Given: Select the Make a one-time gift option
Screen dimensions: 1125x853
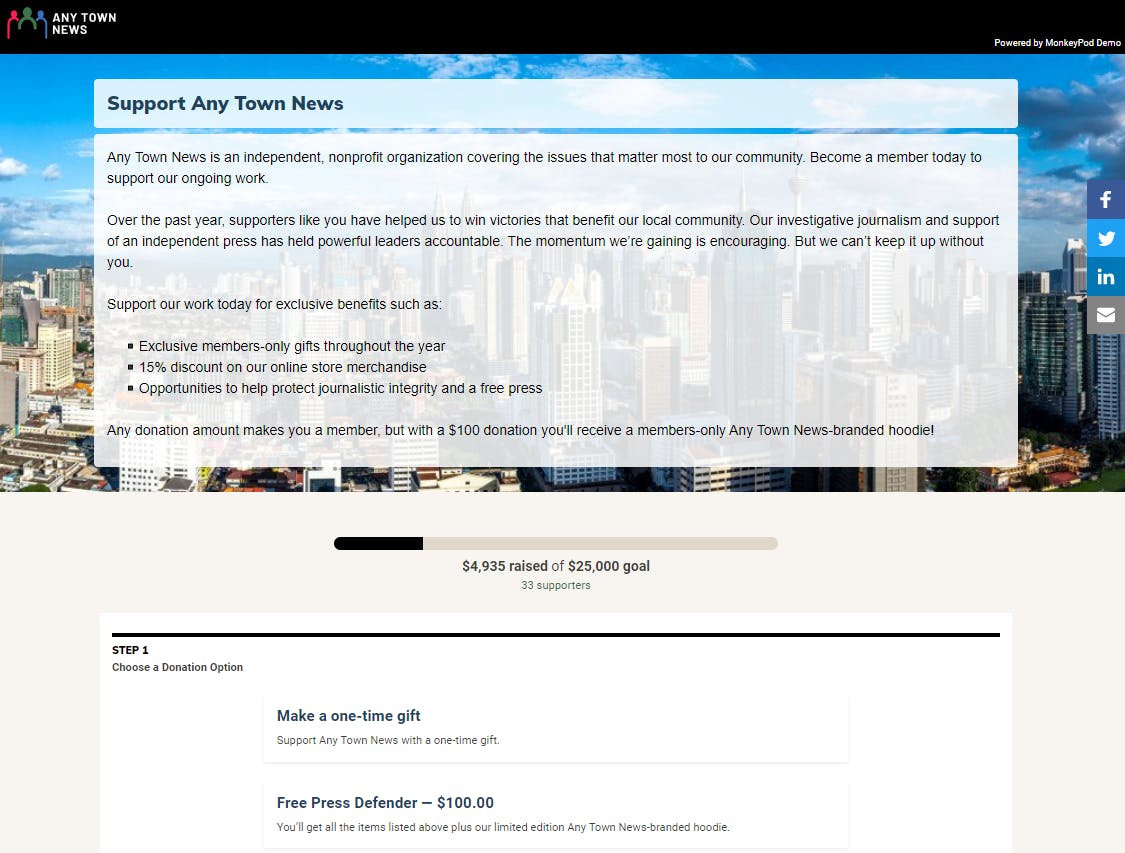Looking at the screenshot, I should click(x=555, y=727).
